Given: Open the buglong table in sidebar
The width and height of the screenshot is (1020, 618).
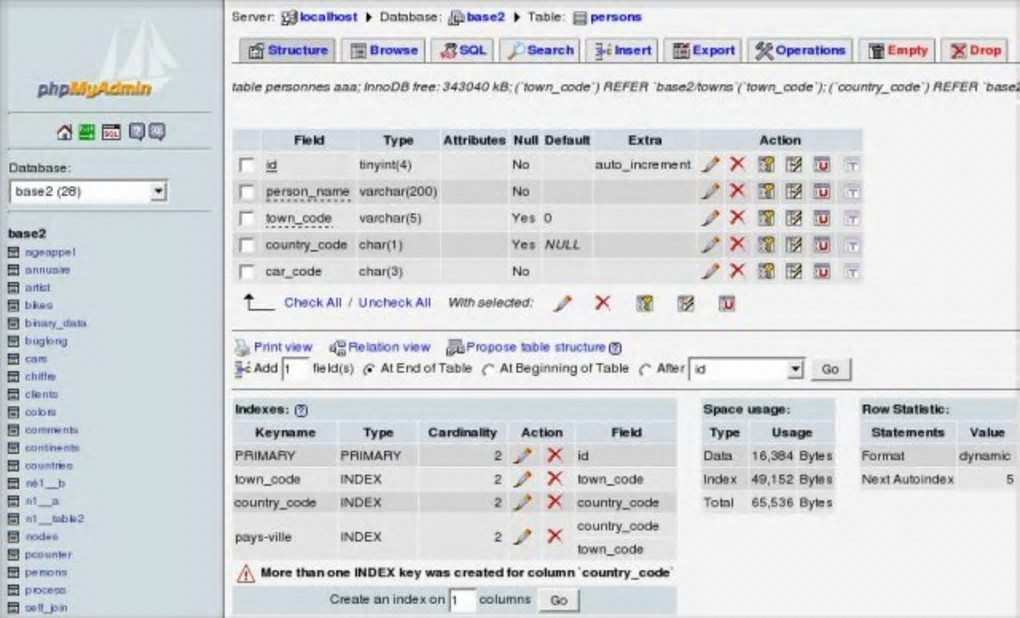Looking at the screenshot, I should [x=46, y=341].
